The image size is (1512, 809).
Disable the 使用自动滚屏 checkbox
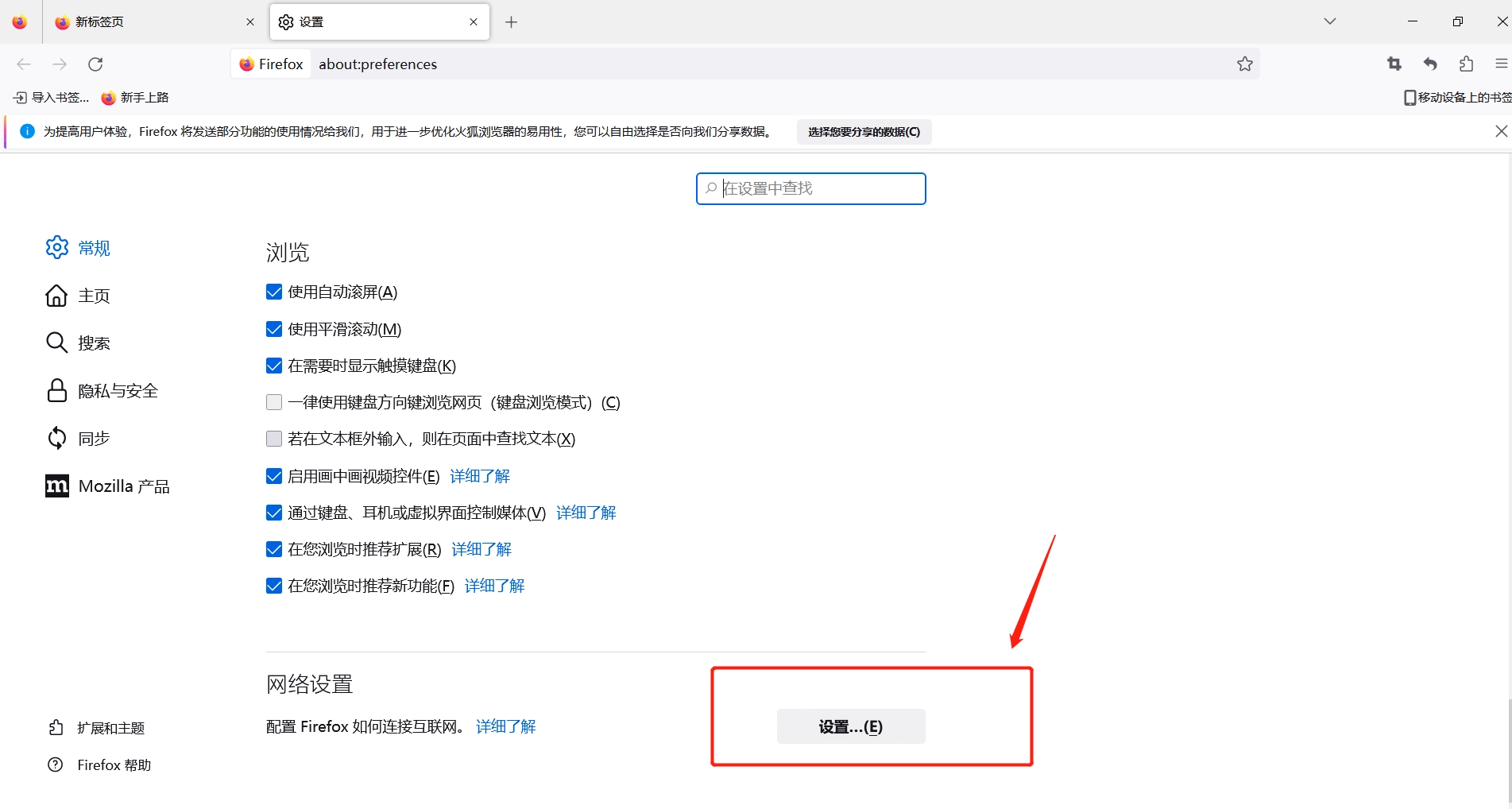tap(274, 292)
